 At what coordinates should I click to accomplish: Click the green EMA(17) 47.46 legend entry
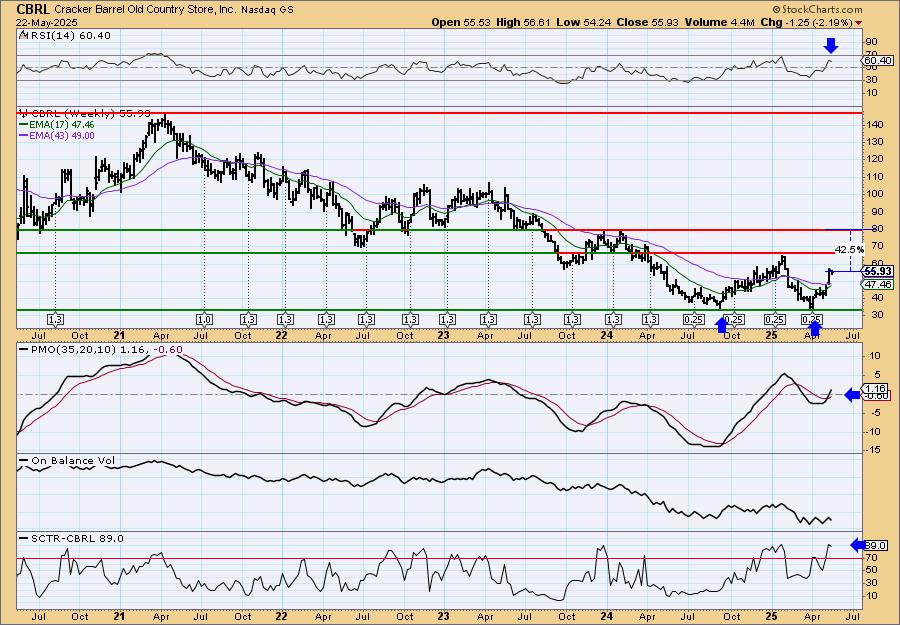pos(57,124)
